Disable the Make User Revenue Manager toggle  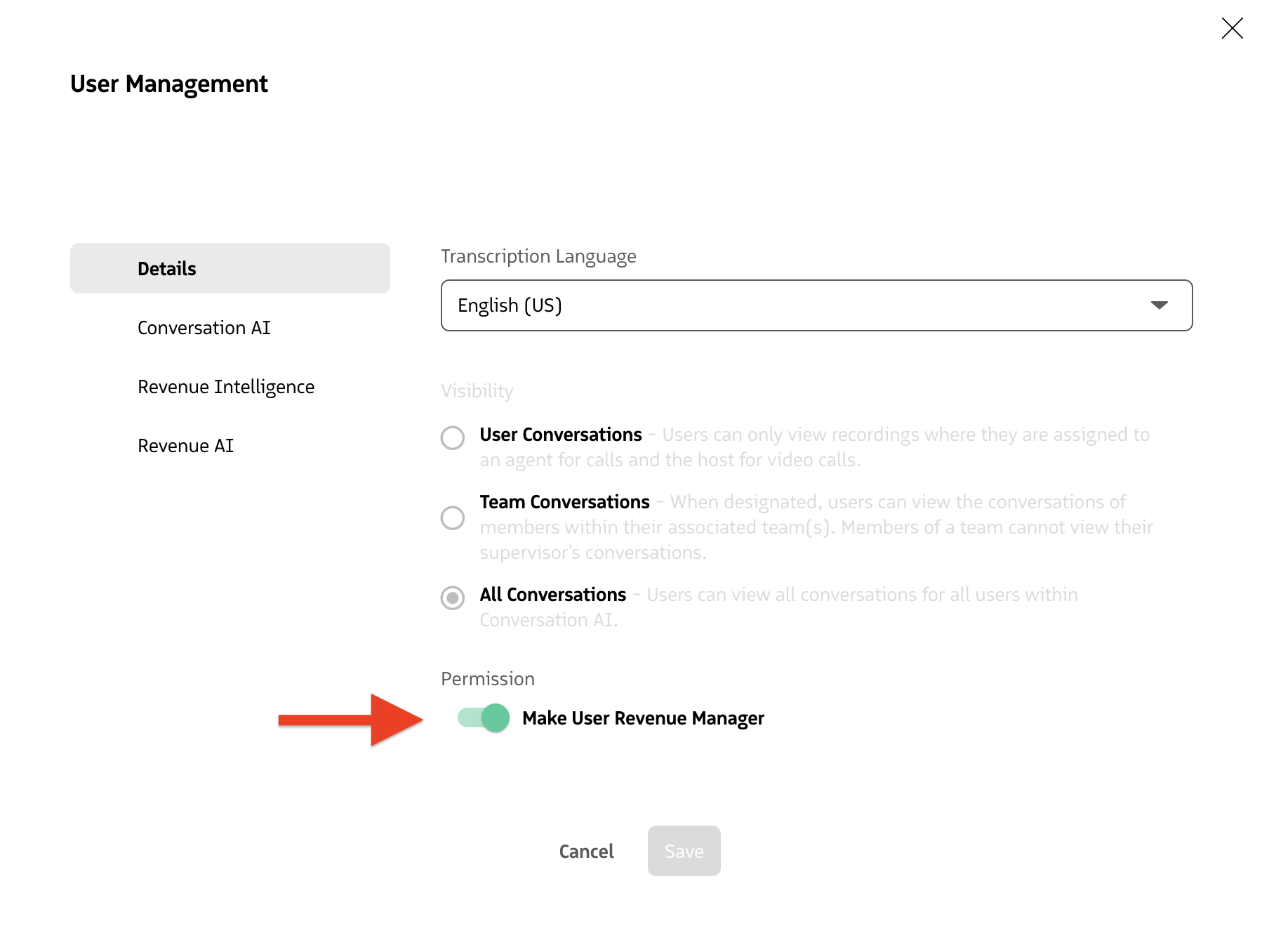coord(482,718)
